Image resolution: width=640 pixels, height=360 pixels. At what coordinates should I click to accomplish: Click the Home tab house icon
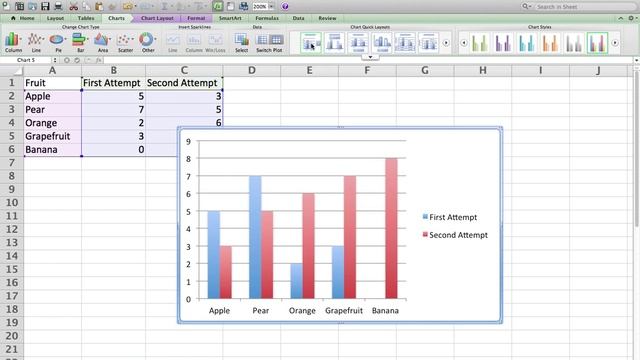13,18
